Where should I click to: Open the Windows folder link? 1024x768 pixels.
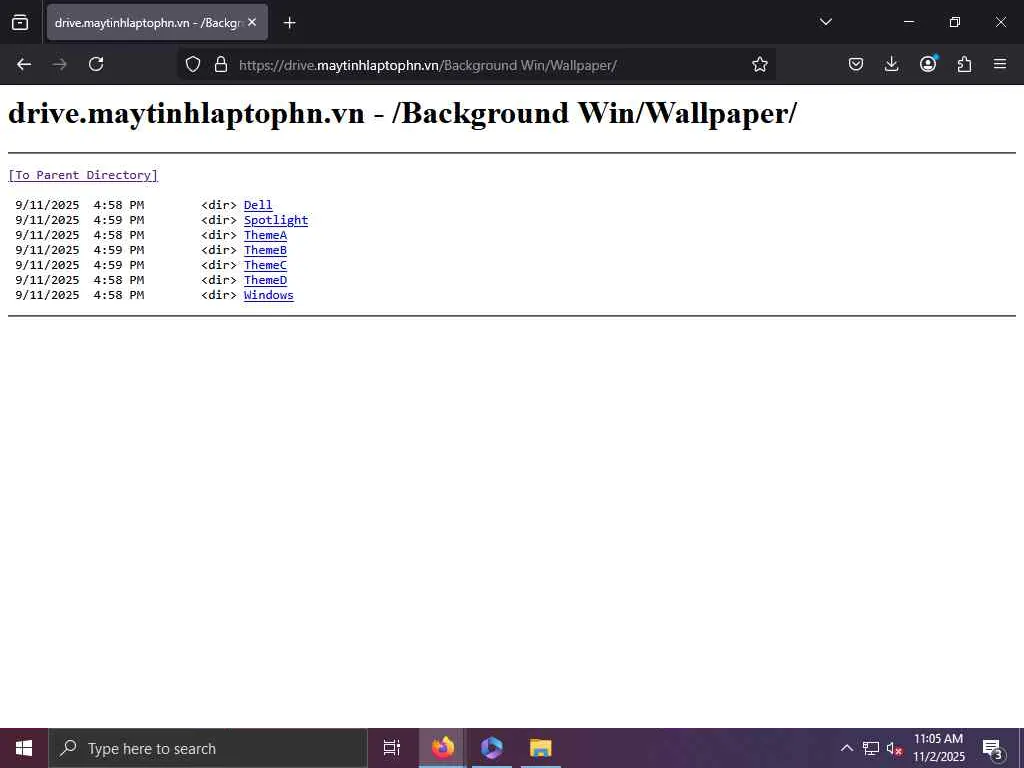coord(268,295)
